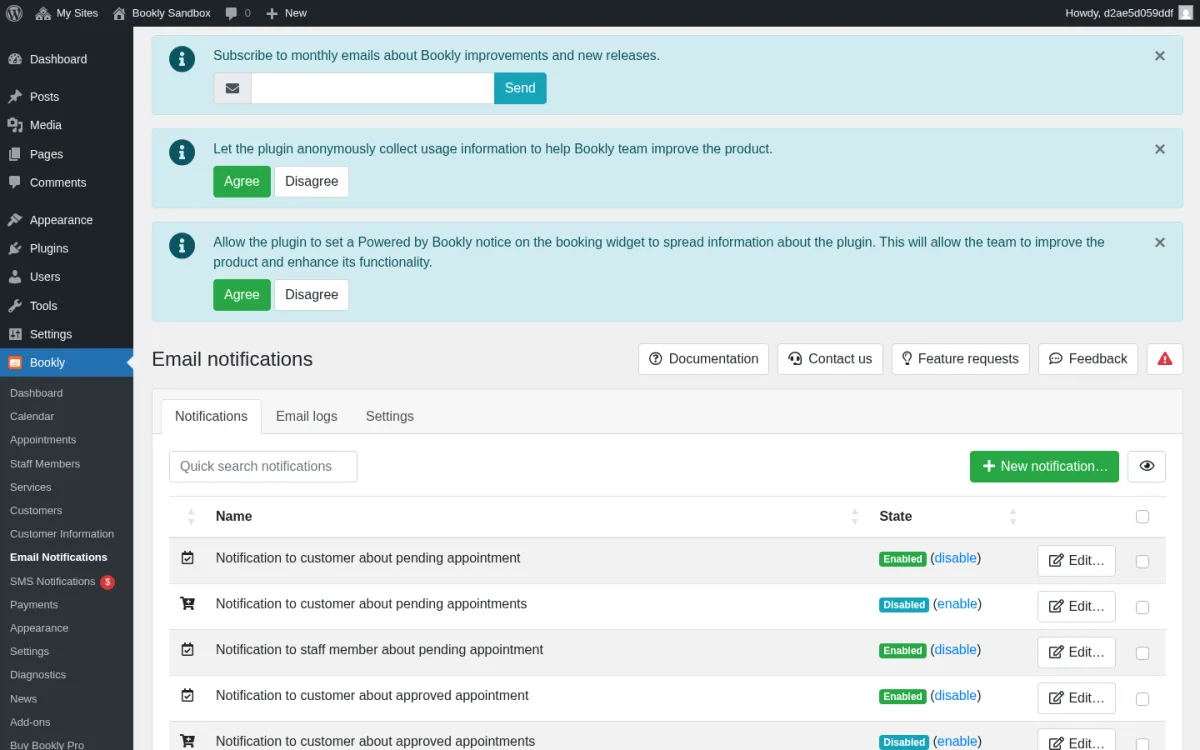Screen dimensions: 1200x750
Task: Edit notification to customer about pending appointment
Action: click(1076, 561)
